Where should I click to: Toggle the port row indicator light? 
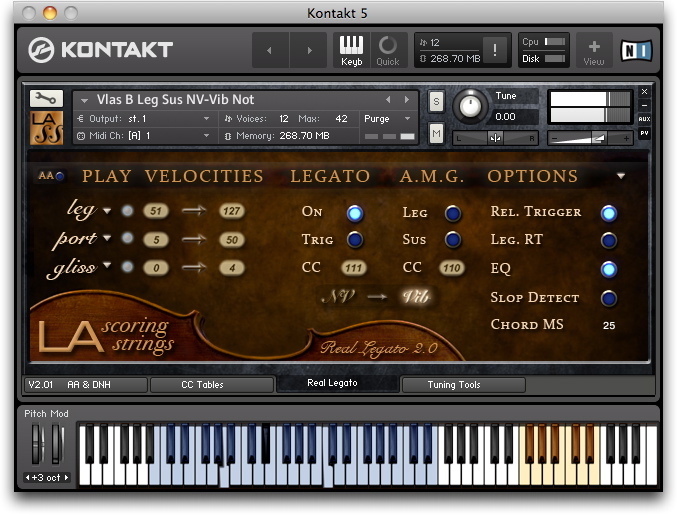click(x=127, y=238)
